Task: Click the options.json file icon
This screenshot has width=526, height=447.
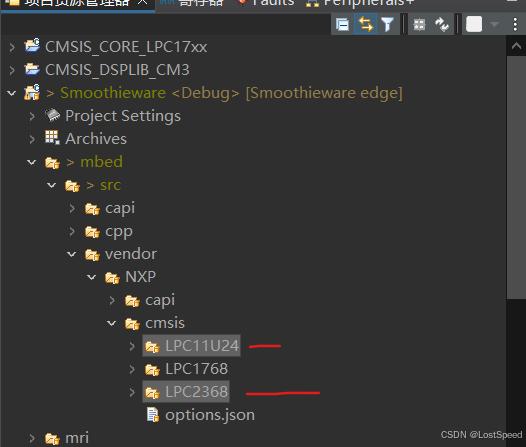Action: (x=153, y=415)
